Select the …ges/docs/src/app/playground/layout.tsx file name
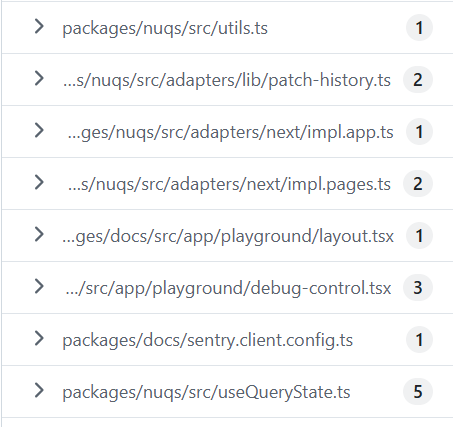This screenshot has width=453, height=427. [x=228, y=236]
